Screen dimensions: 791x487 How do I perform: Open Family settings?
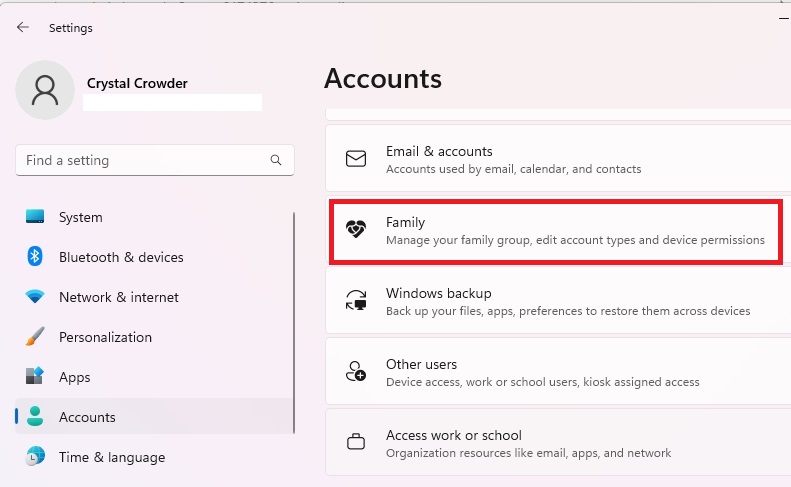(556, 231)
